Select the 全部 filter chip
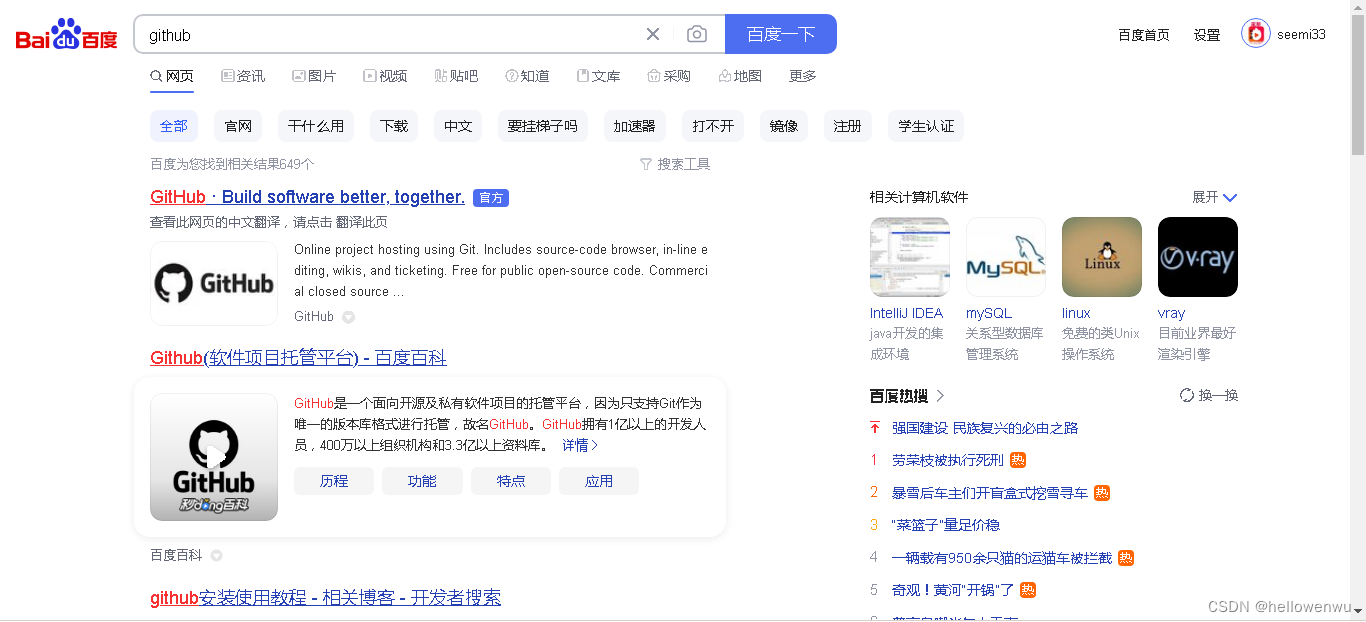1366x622 pixels. coord(174,126)
